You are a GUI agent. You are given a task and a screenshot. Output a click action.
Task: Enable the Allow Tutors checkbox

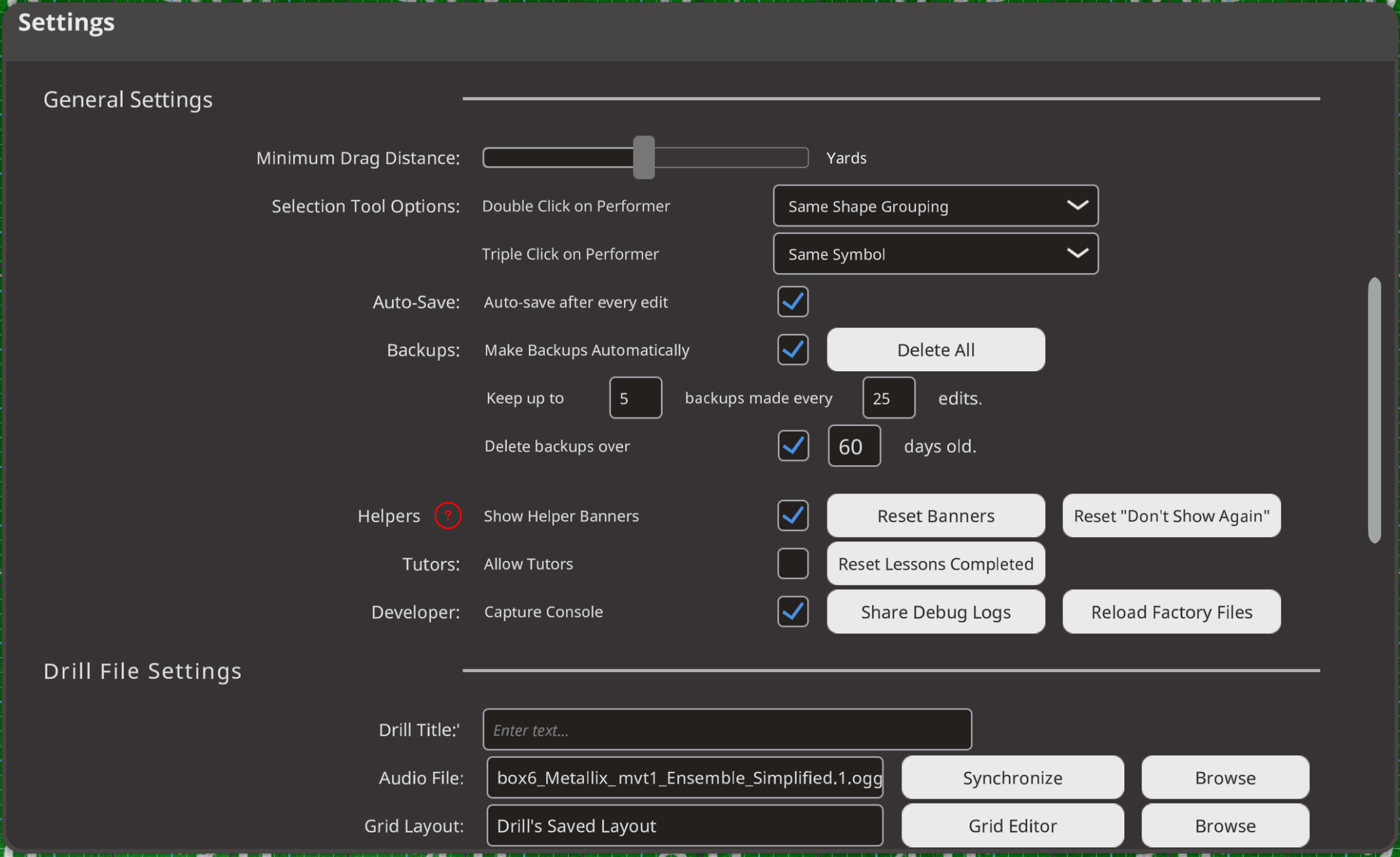792,563
